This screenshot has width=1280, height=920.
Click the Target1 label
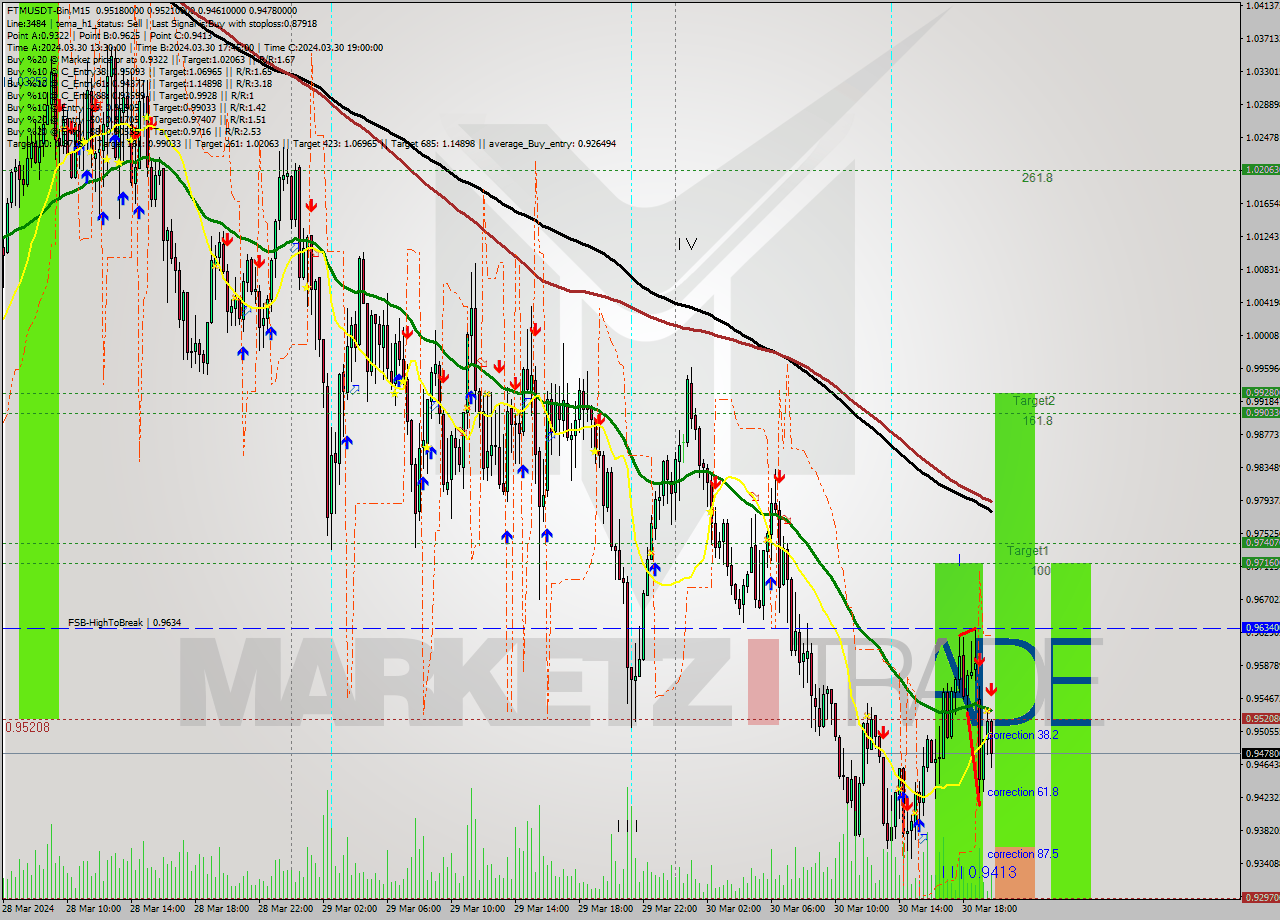(x=1027, y=551)
